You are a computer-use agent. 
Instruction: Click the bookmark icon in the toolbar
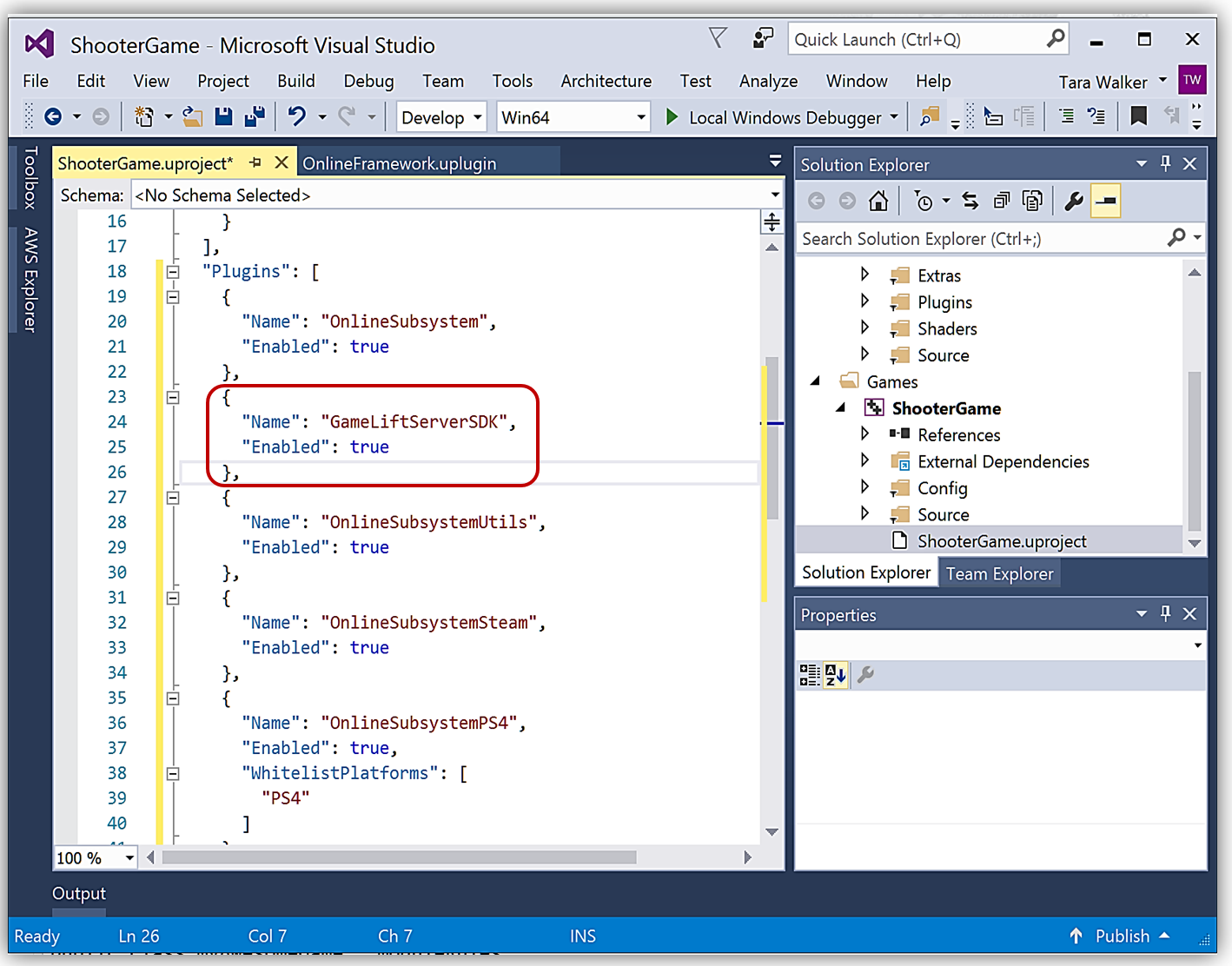pyautogui.click(x=1138, y=116)
